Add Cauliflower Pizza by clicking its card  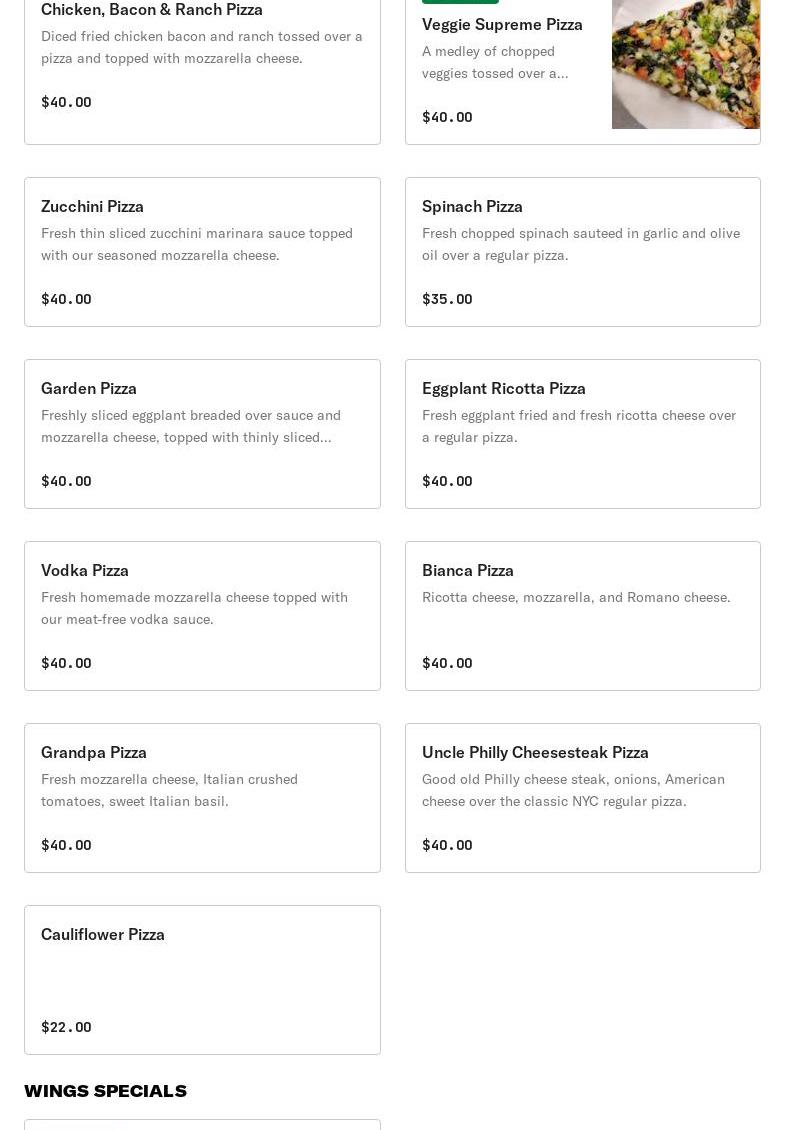[202, 980]
